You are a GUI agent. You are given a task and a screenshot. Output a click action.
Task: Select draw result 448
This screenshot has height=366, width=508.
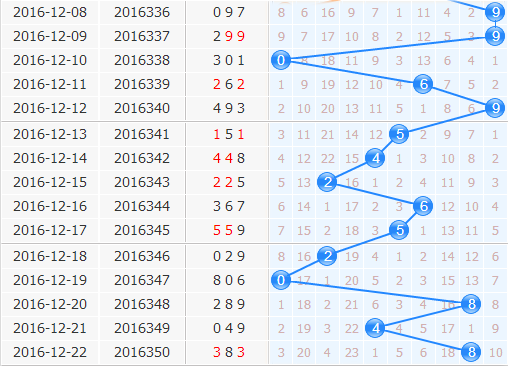pyautogui.click(x=229, y=158)
